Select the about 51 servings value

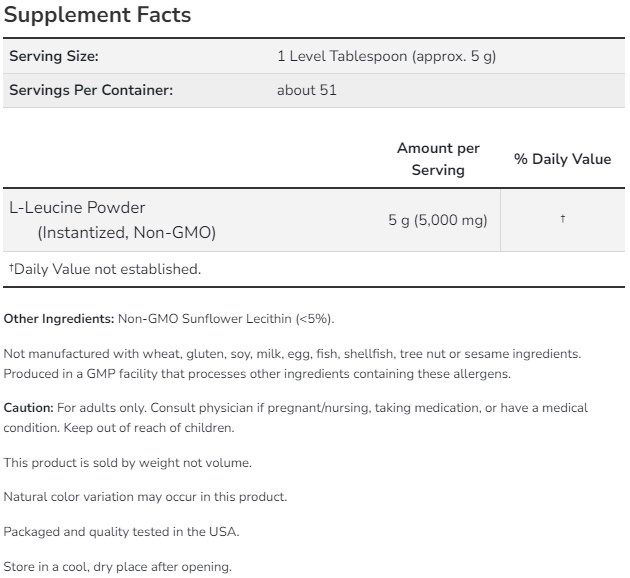(x=307, y=90)
